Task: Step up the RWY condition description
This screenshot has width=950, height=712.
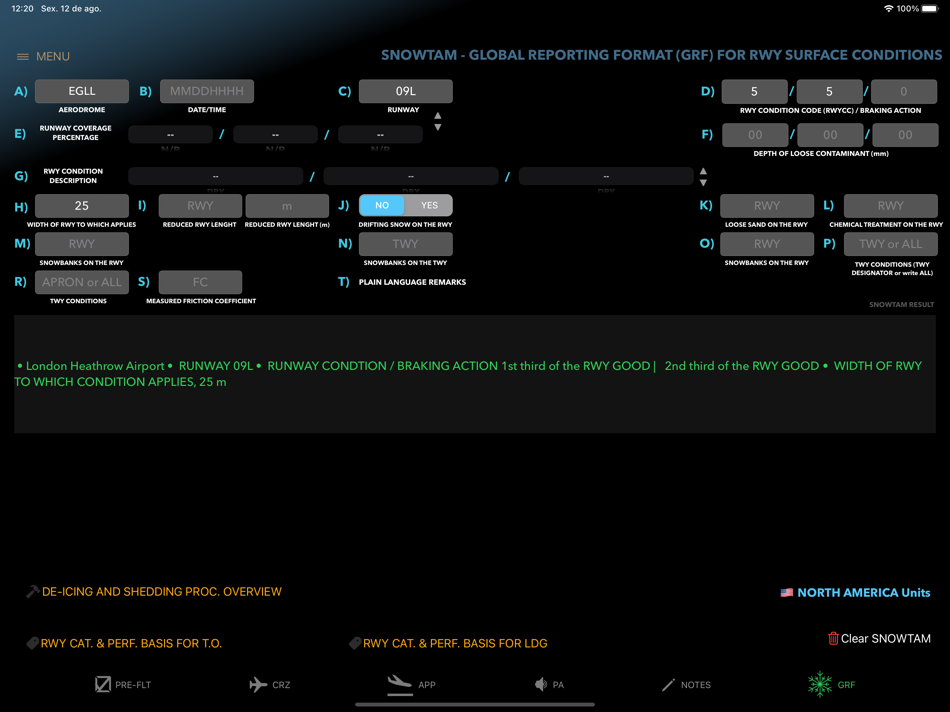Action: (703, 171)
